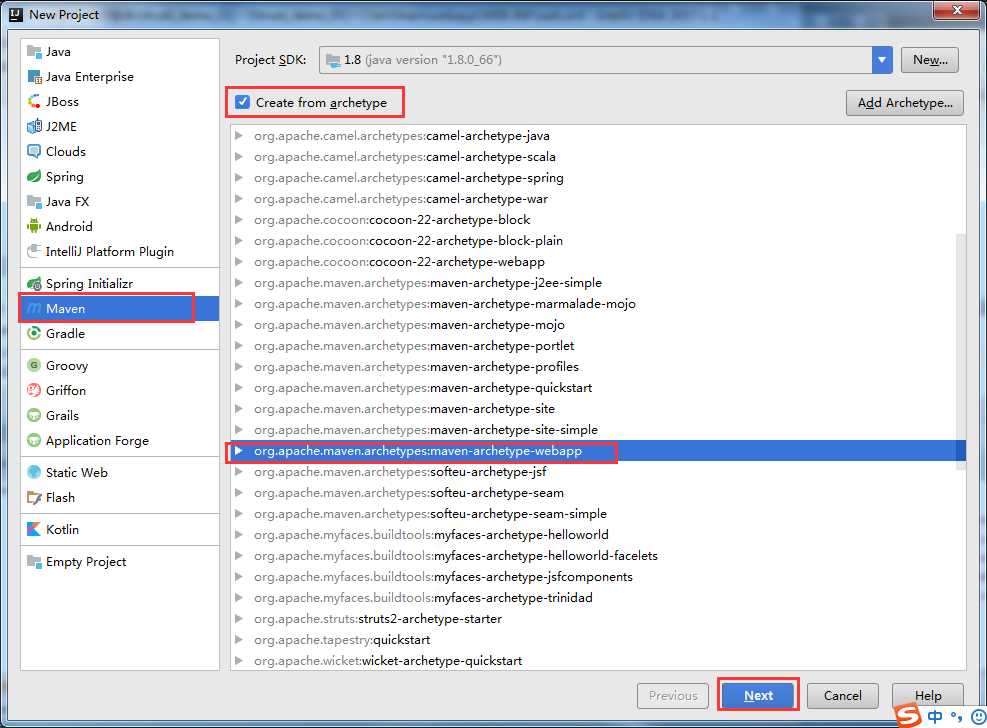Image resolution: width=987 pixels, height=728 pixels.
Task: Choose Empty Project type
Action: pyautogui.click(x=120, y=561)
